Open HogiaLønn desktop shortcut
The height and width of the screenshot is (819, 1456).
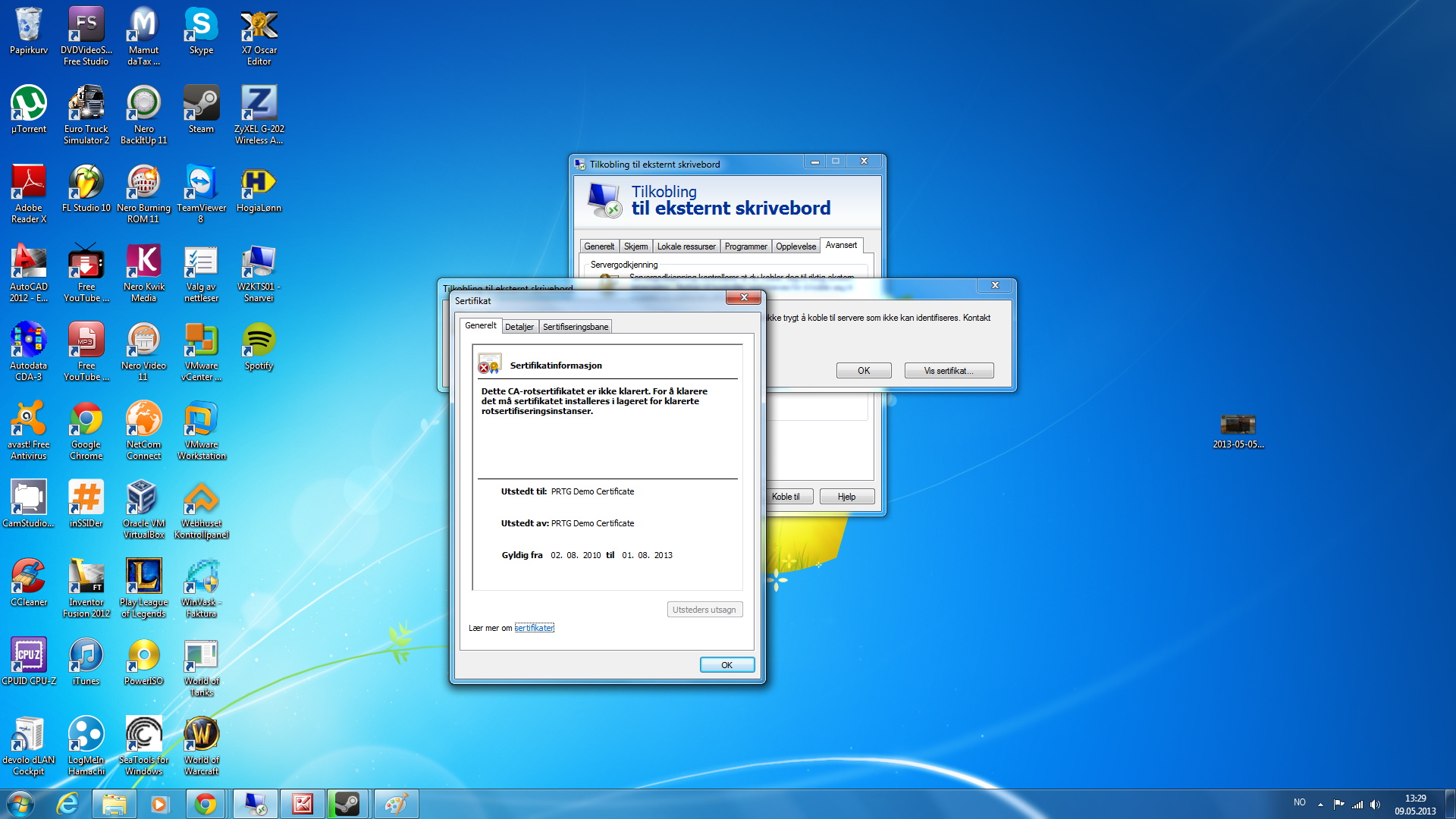click(x=259, y=189)
